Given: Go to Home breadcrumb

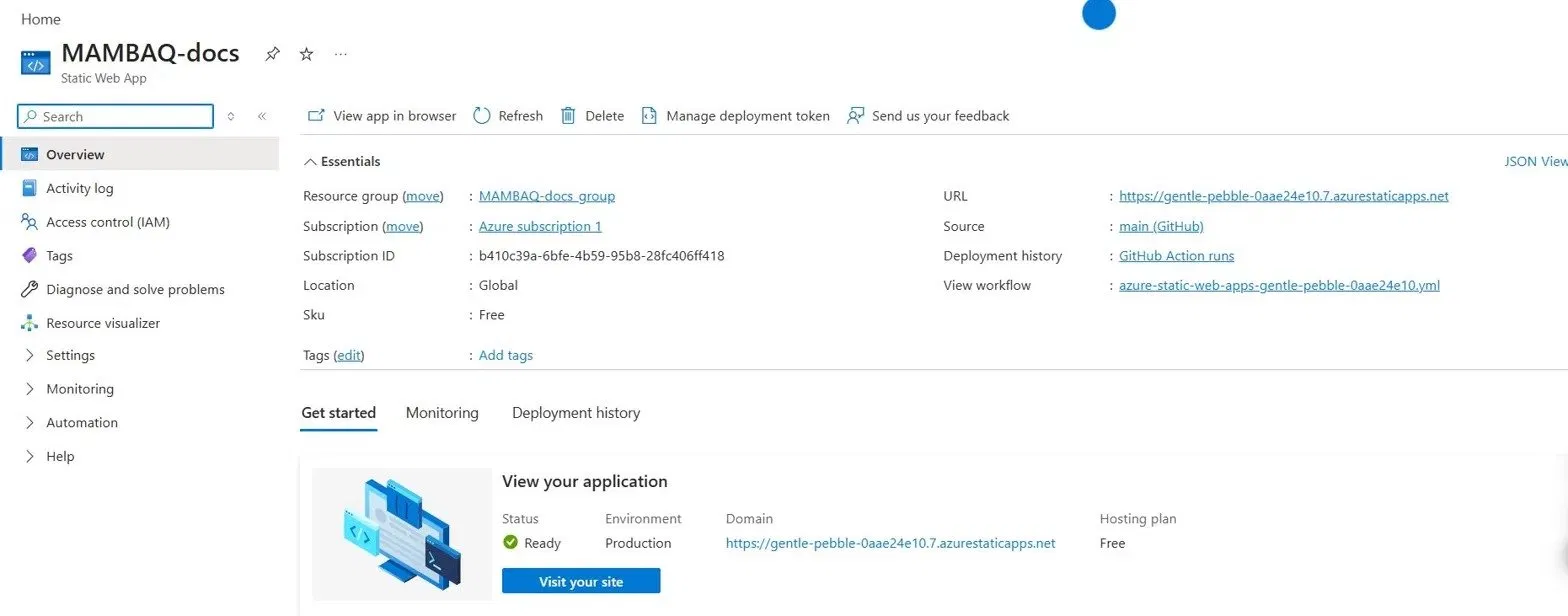Looking at the screenshot, I should tap(41, 19).
